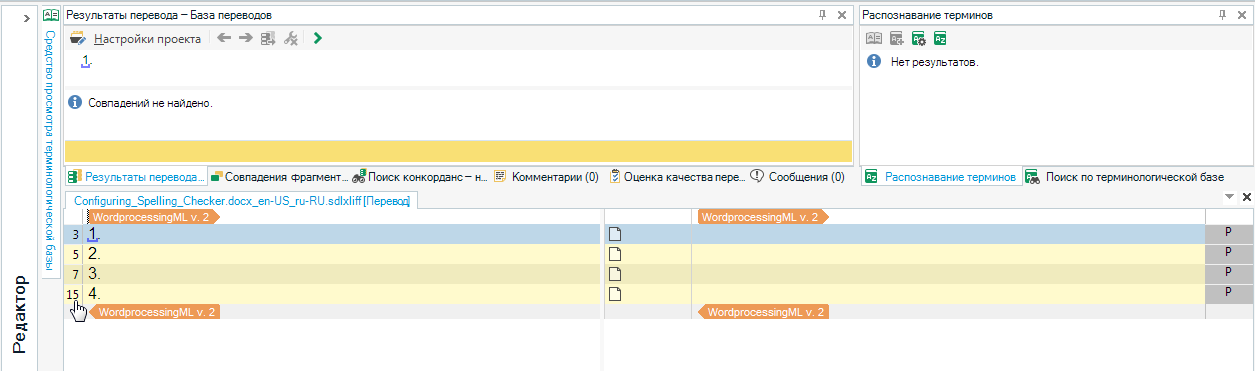The image size is (1255, 371).
Task: Open Настройки проекта in translation results toolbar
Action: click(147, 39)
